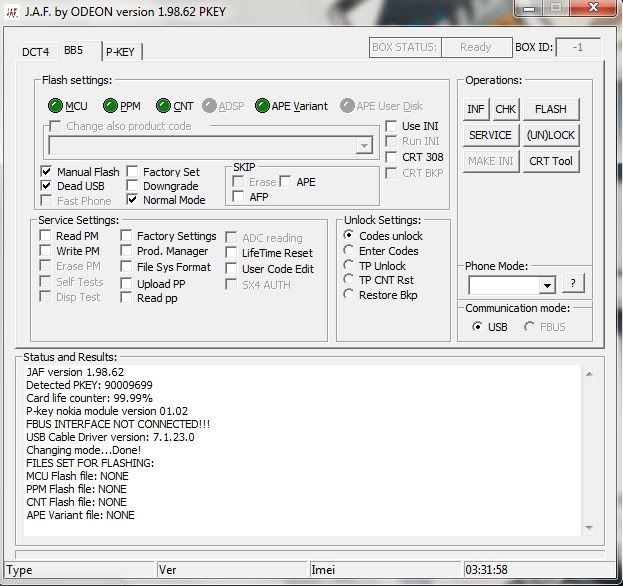The height and width of the screenshot is (586, 623).
Task: Click the "FBUS INTERFACE NOT CONNECTED!!!" log line
Action: [118, 424]
